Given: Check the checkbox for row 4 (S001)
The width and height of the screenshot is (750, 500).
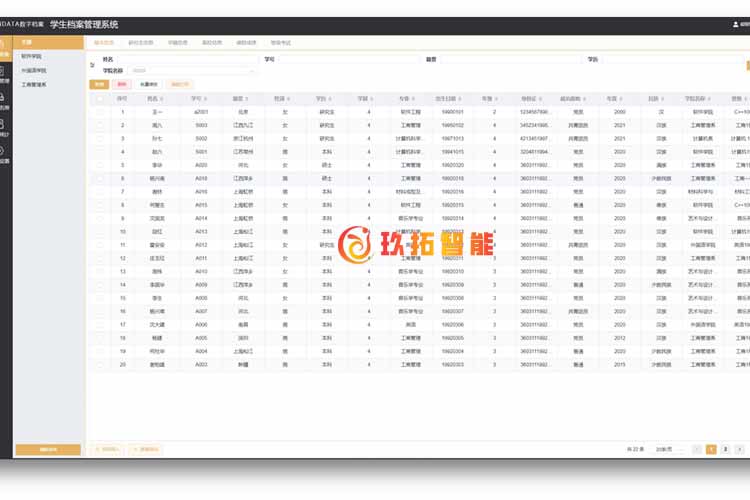Looking at the screenshot, I should (99, 152).
